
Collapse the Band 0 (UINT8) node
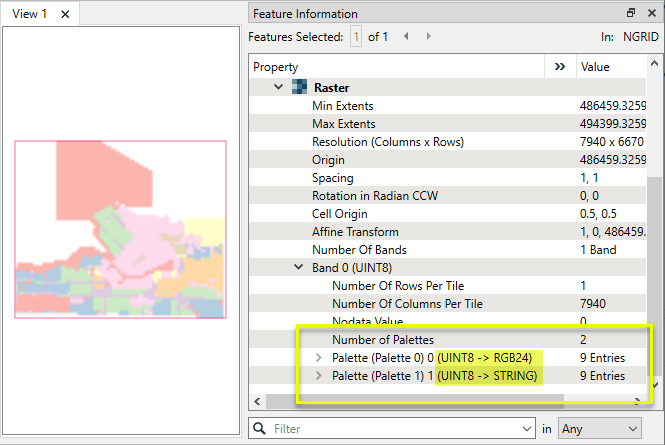coord(298,268)
